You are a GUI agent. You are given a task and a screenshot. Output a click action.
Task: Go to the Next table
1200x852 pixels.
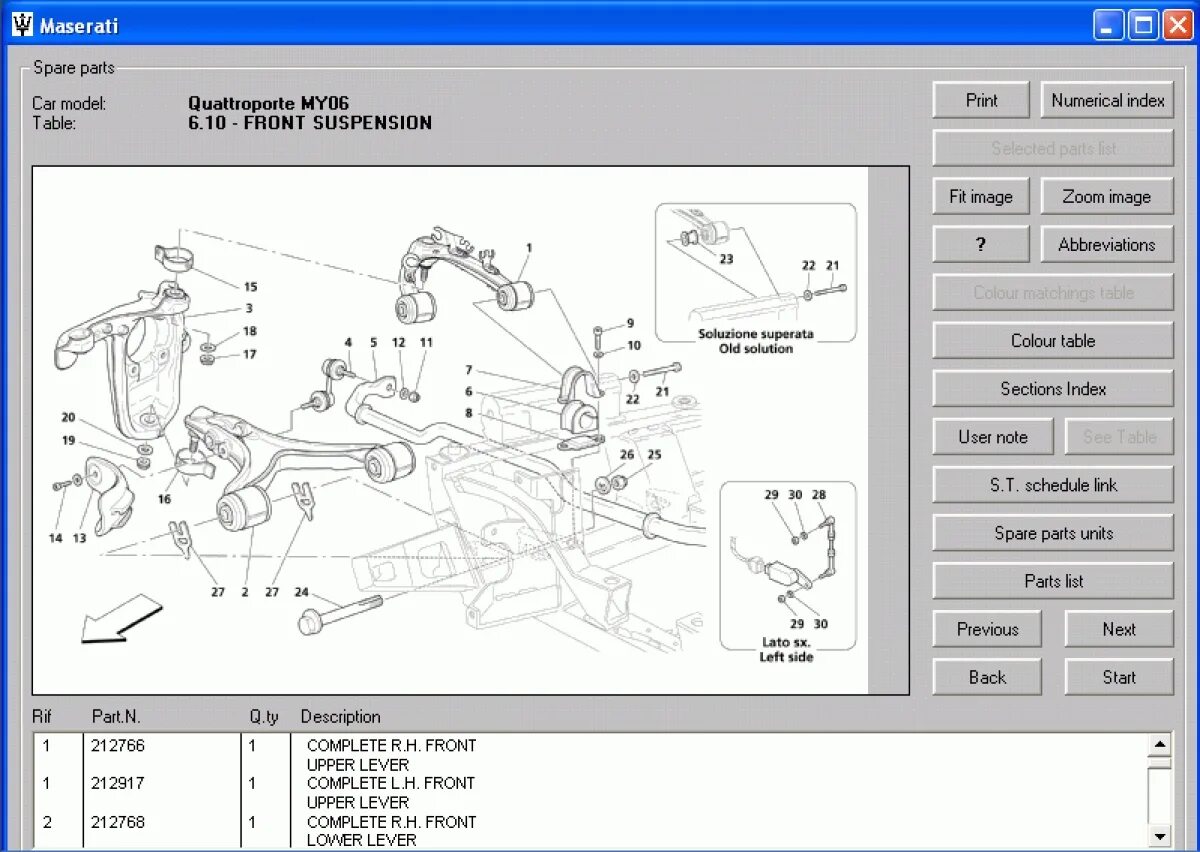pos(1119,629)
